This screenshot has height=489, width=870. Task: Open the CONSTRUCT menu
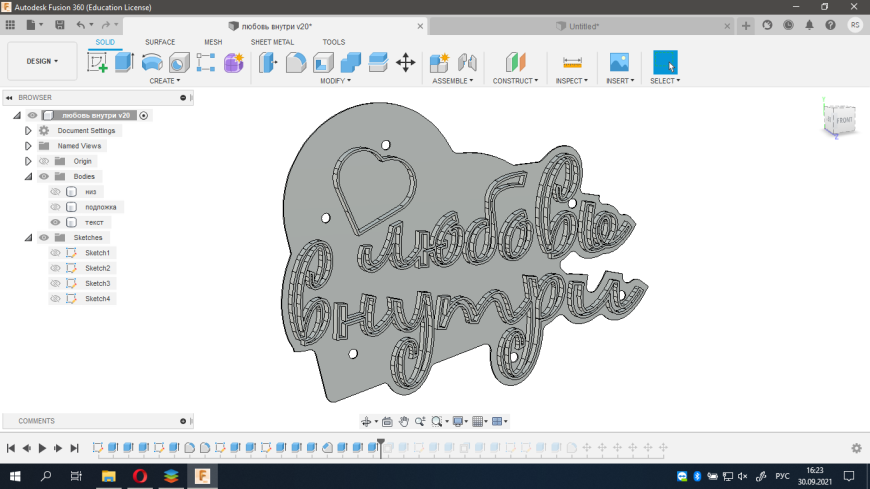coord(514,81)
